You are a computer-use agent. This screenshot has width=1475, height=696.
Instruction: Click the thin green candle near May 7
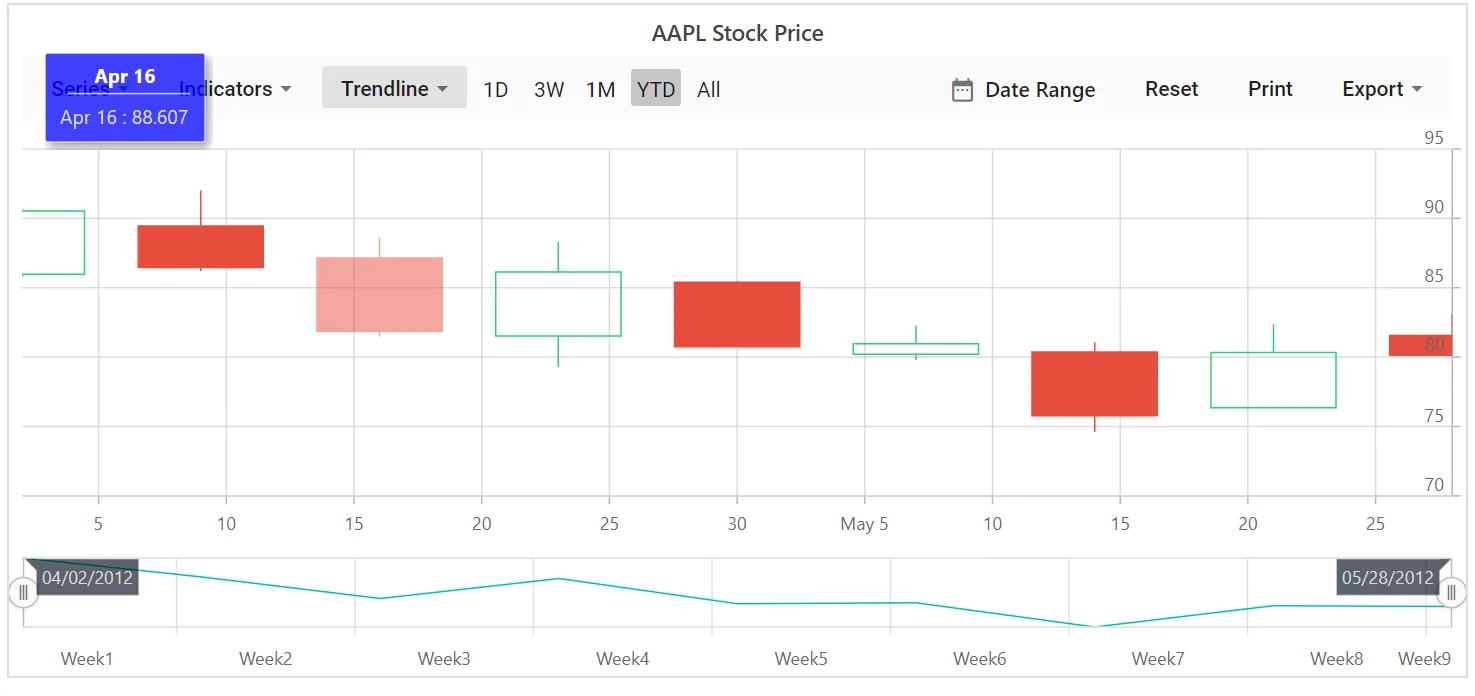(915, 349)
